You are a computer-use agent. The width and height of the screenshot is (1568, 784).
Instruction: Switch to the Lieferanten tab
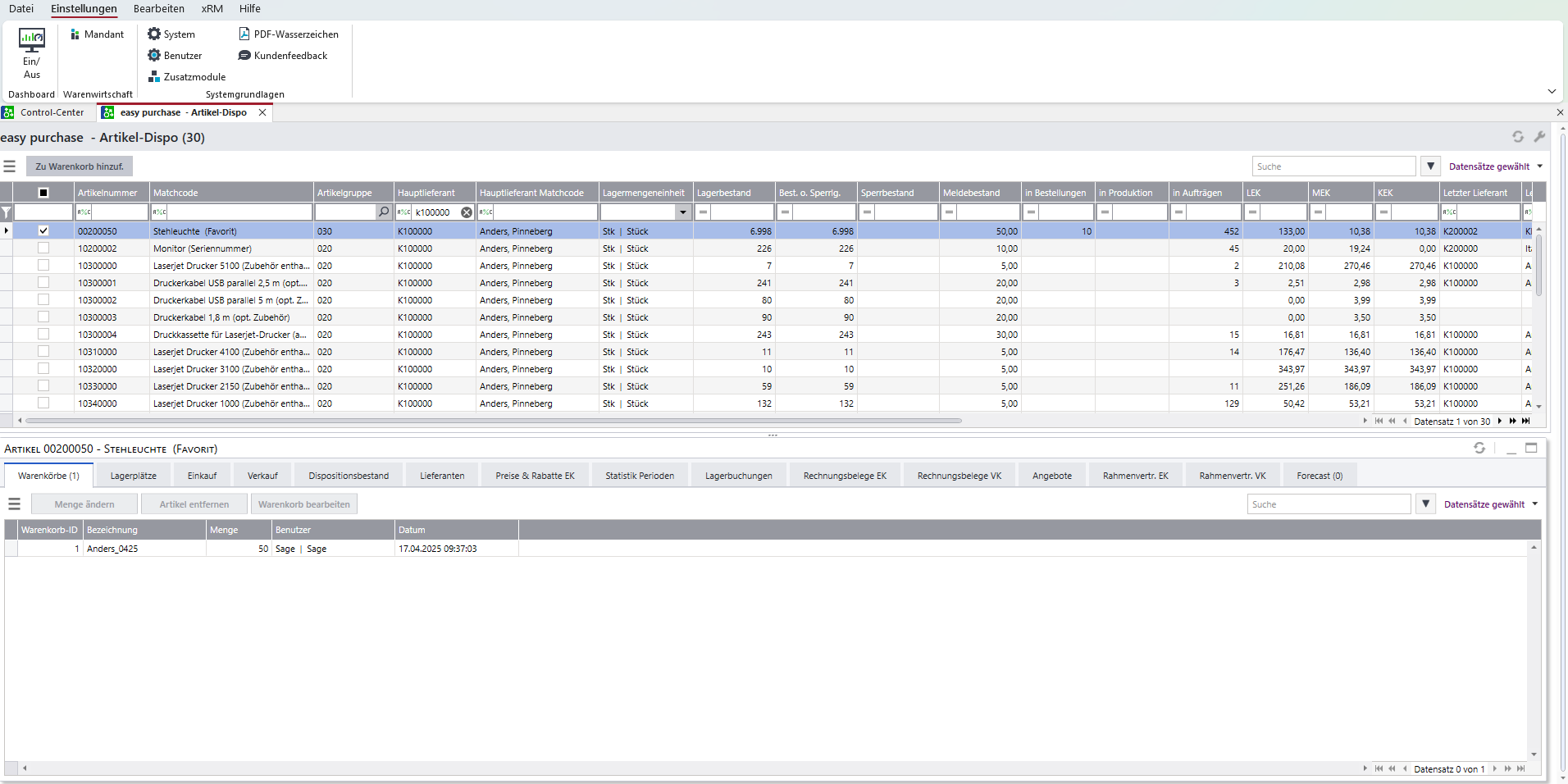[x=442, y=476]
